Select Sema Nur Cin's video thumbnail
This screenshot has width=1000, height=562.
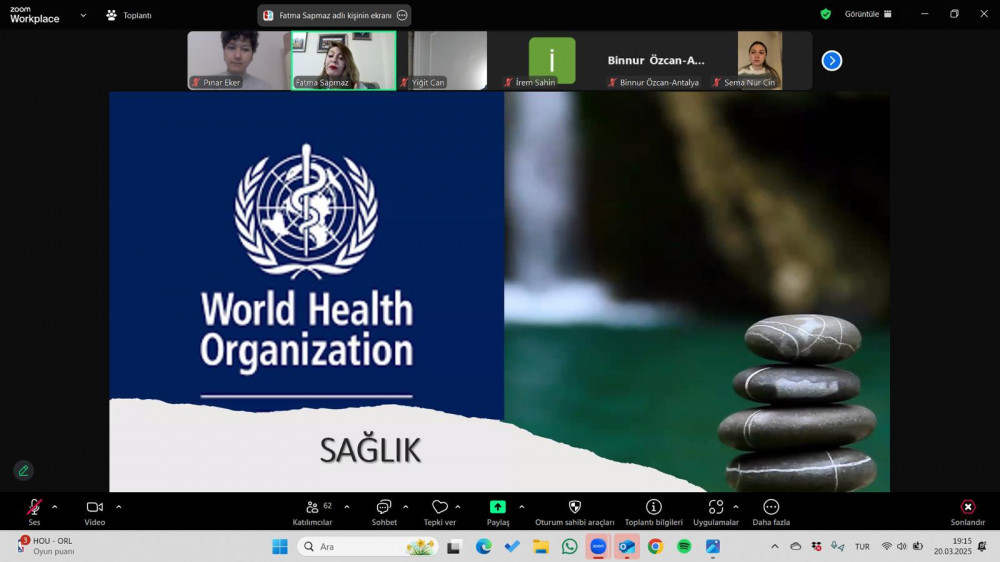click(x=760, y=61)
